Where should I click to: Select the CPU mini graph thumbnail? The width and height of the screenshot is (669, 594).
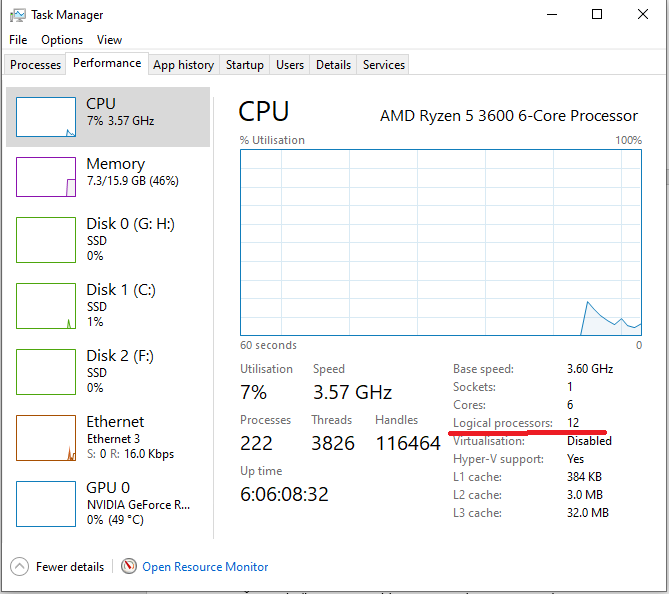[x=46, y=117]
